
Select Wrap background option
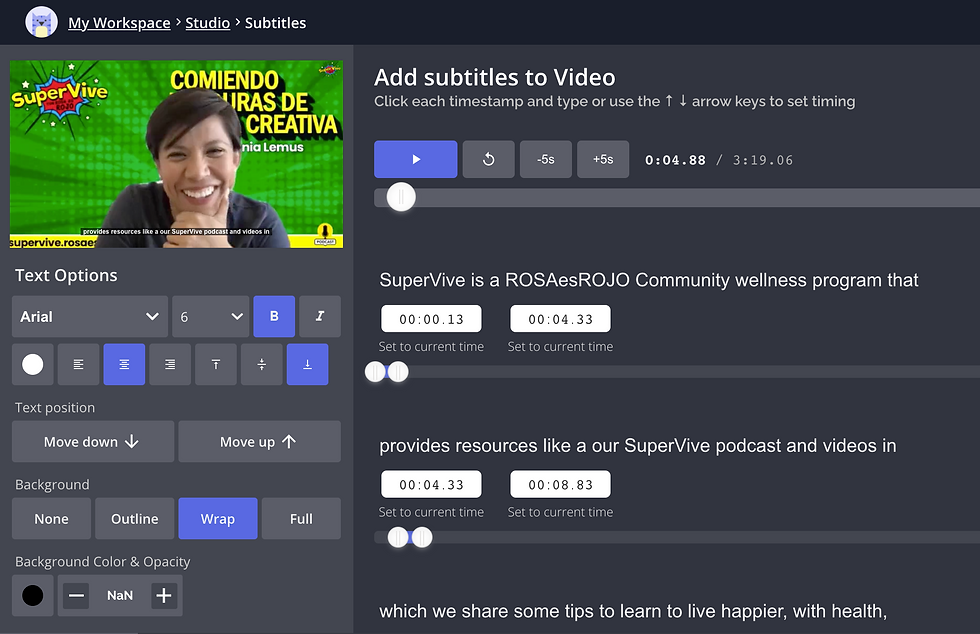[x=218, y=518]
